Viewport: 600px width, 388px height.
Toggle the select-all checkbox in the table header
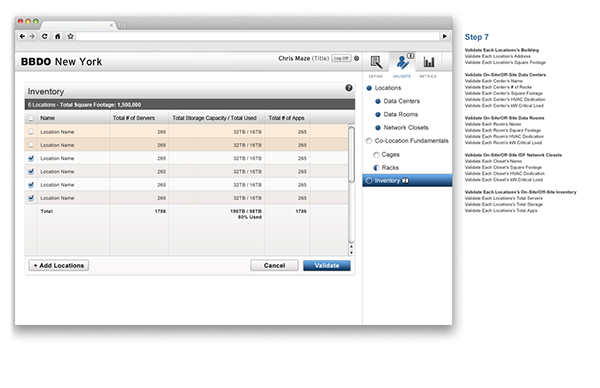31,118
